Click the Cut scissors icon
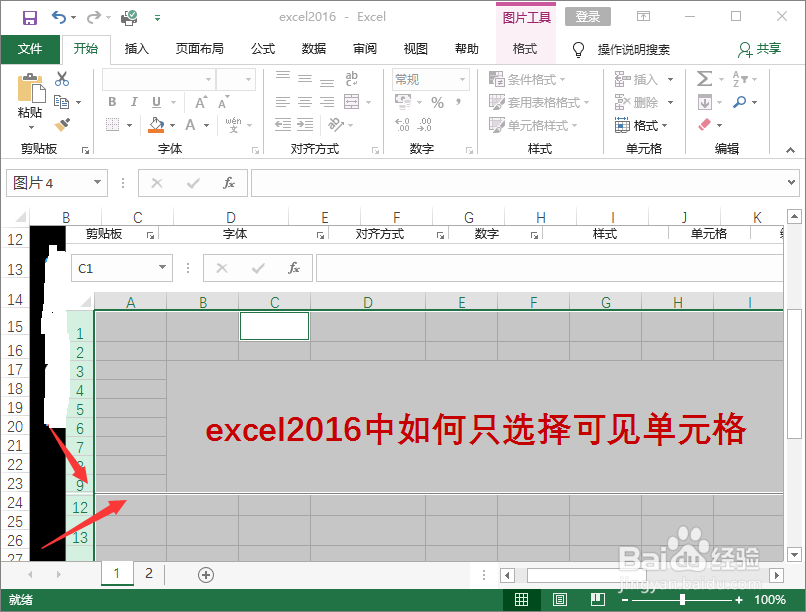This screenshot has width=806, height=612. click(62, 79)
